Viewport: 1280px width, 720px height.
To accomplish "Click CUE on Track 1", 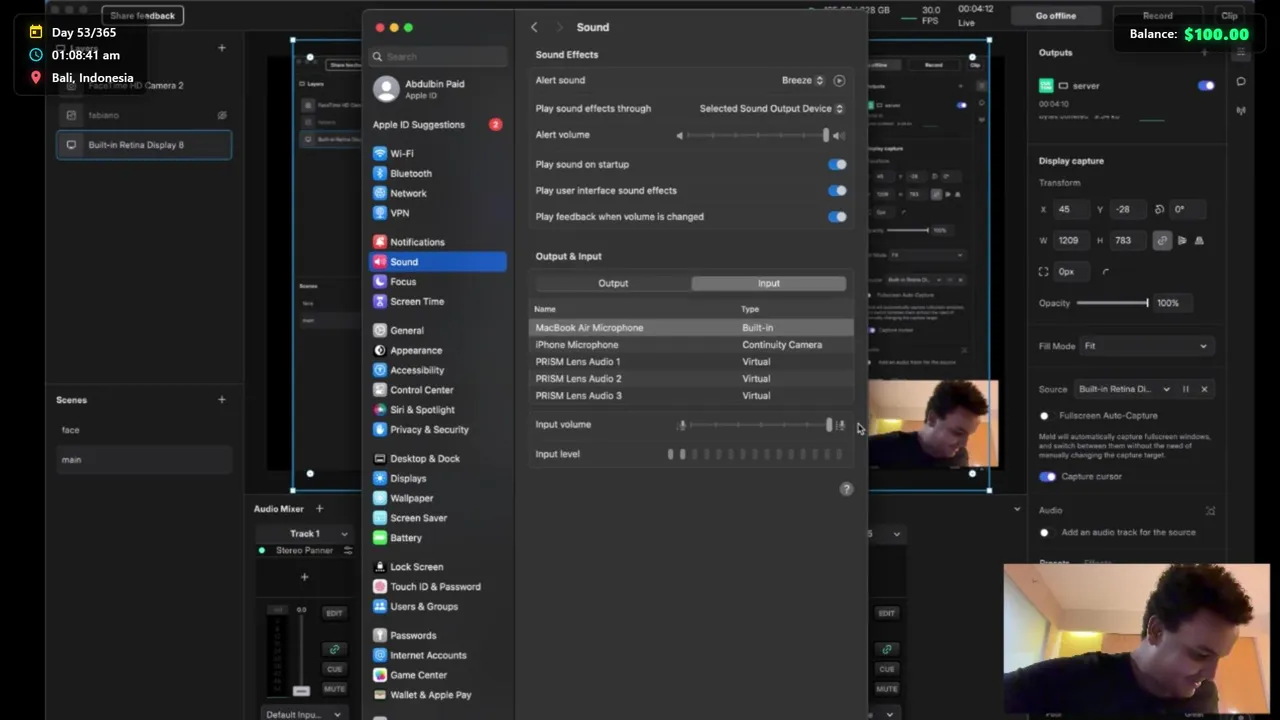I will [x=334, y=669].
